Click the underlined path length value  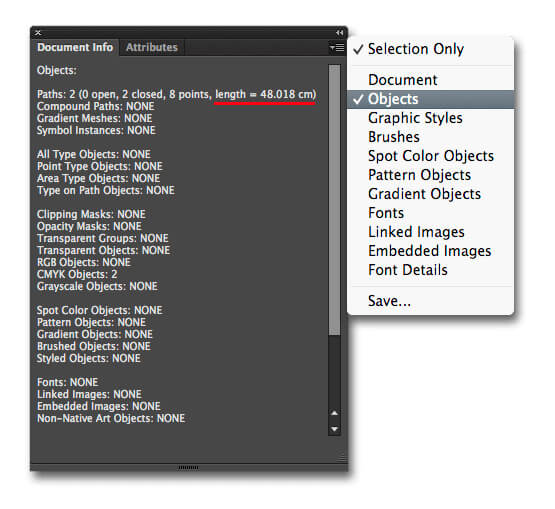[265, 95]
